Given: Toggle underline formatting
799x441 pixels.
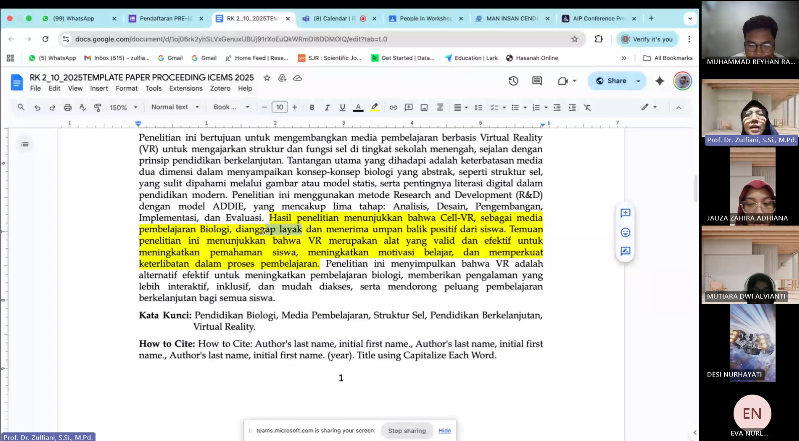Looking at the screenshot, I should tap(342, 107).
